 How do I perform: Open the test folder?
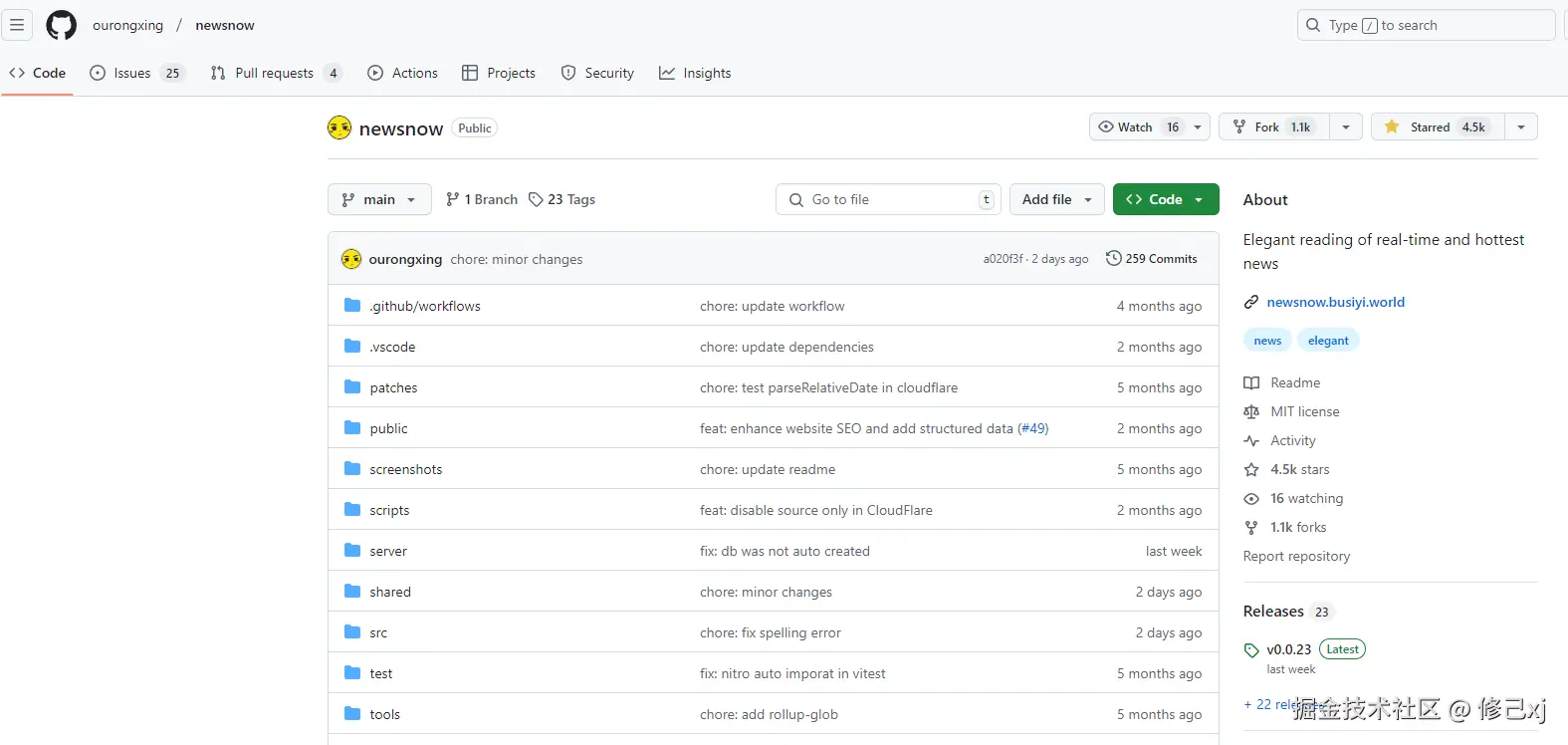pos(381,673)
